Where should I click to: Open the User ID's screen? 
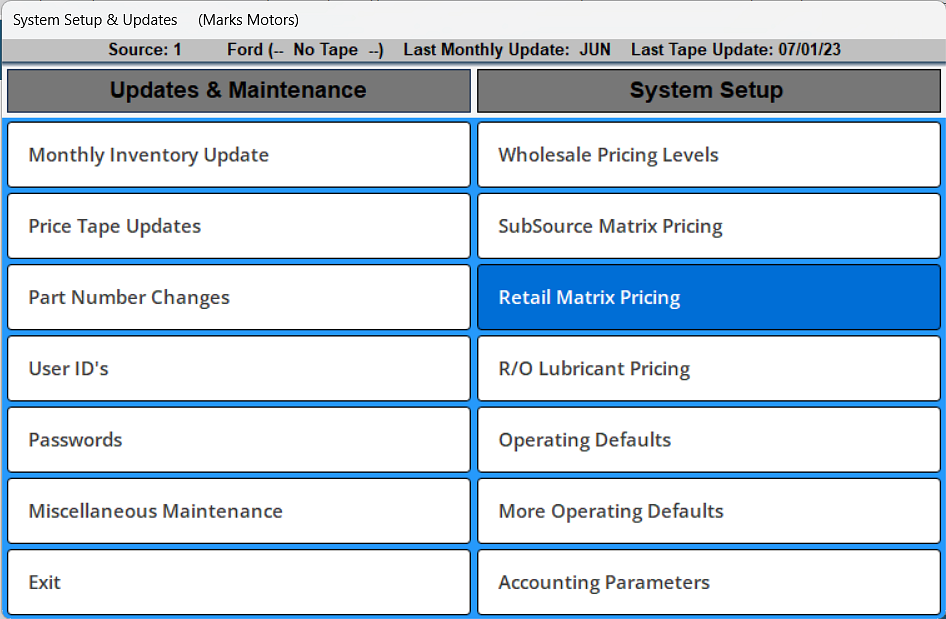tap(238, 368)
